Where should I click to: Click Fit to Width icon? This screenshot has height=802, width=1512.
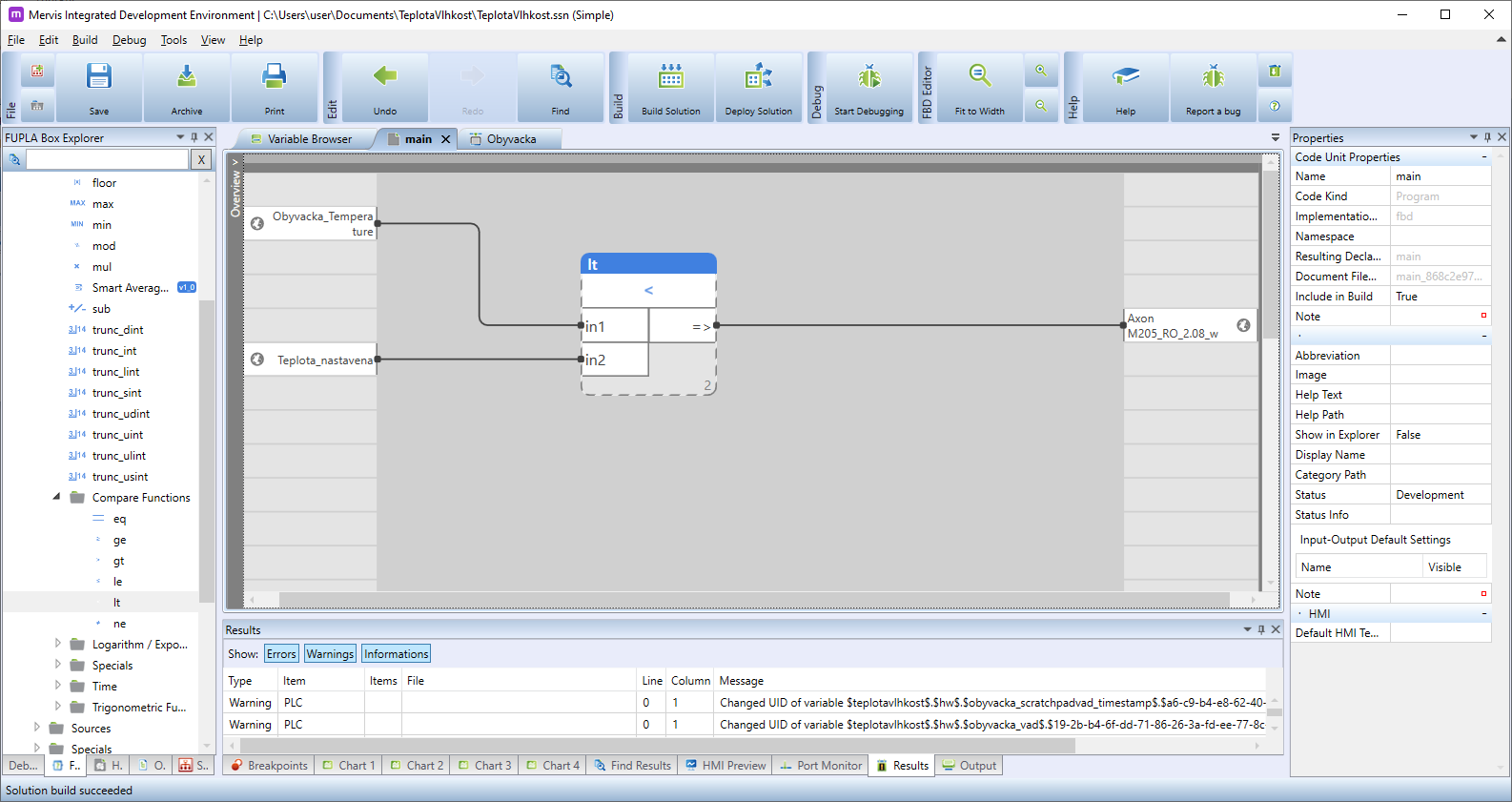[x=979, y=78]
